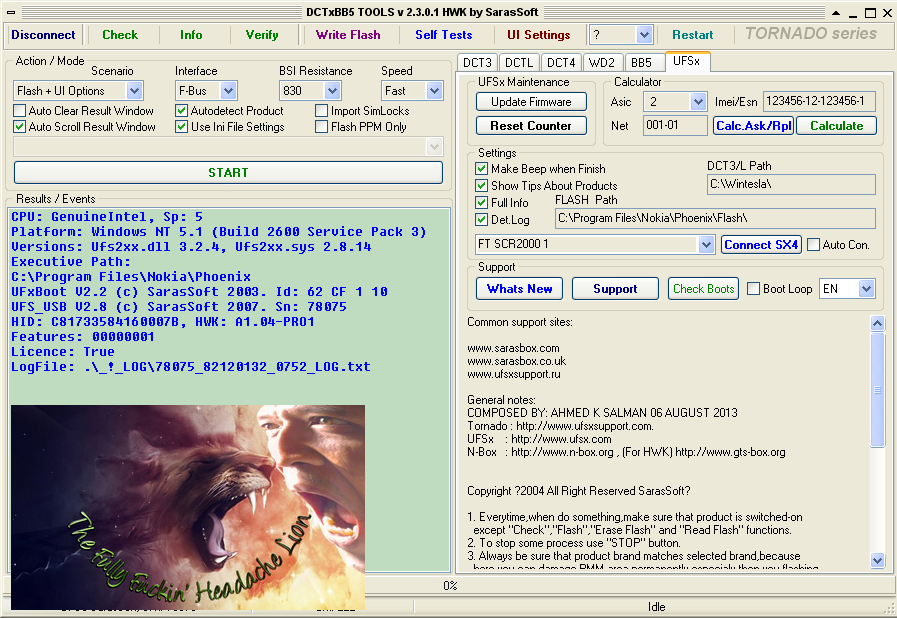
Task: Open the Asic dropdown
Action: pyautogui.click(x=697, y=102)
